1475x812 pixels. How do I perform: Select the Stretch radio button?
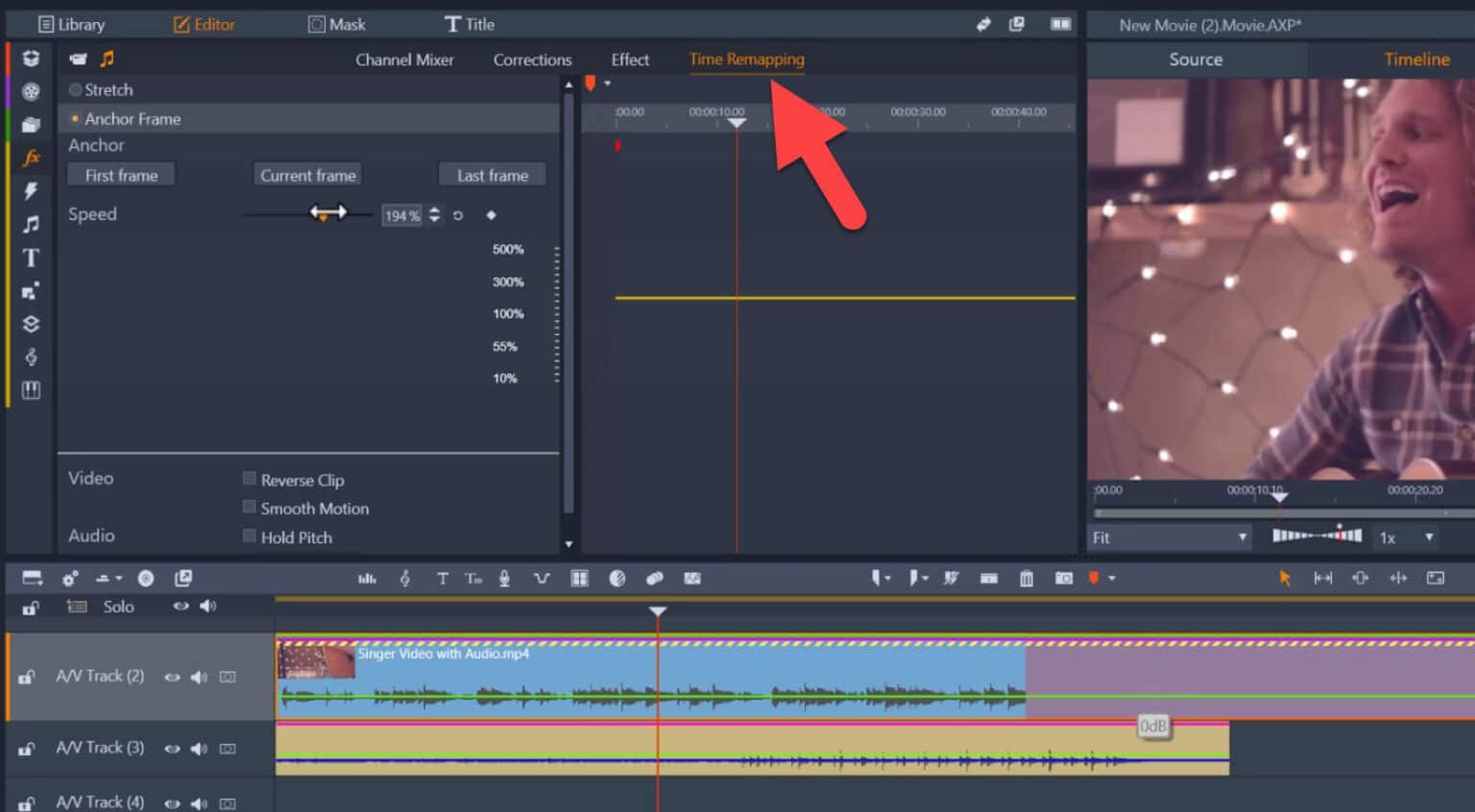pos(75,89)
